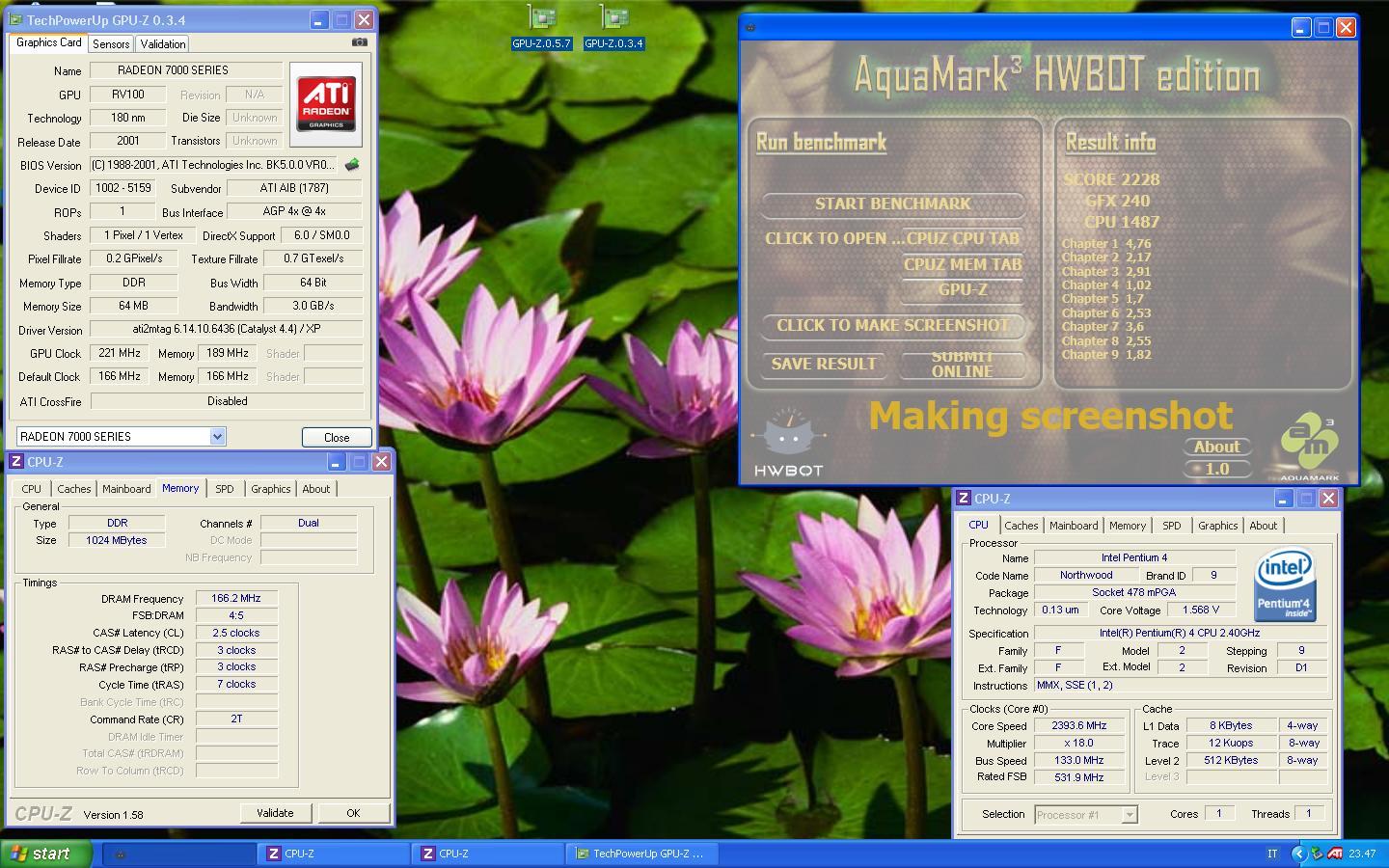1389x868 pixels.
Task: Click the GPU-Z title bar window icon
Action: coord(16,19)
